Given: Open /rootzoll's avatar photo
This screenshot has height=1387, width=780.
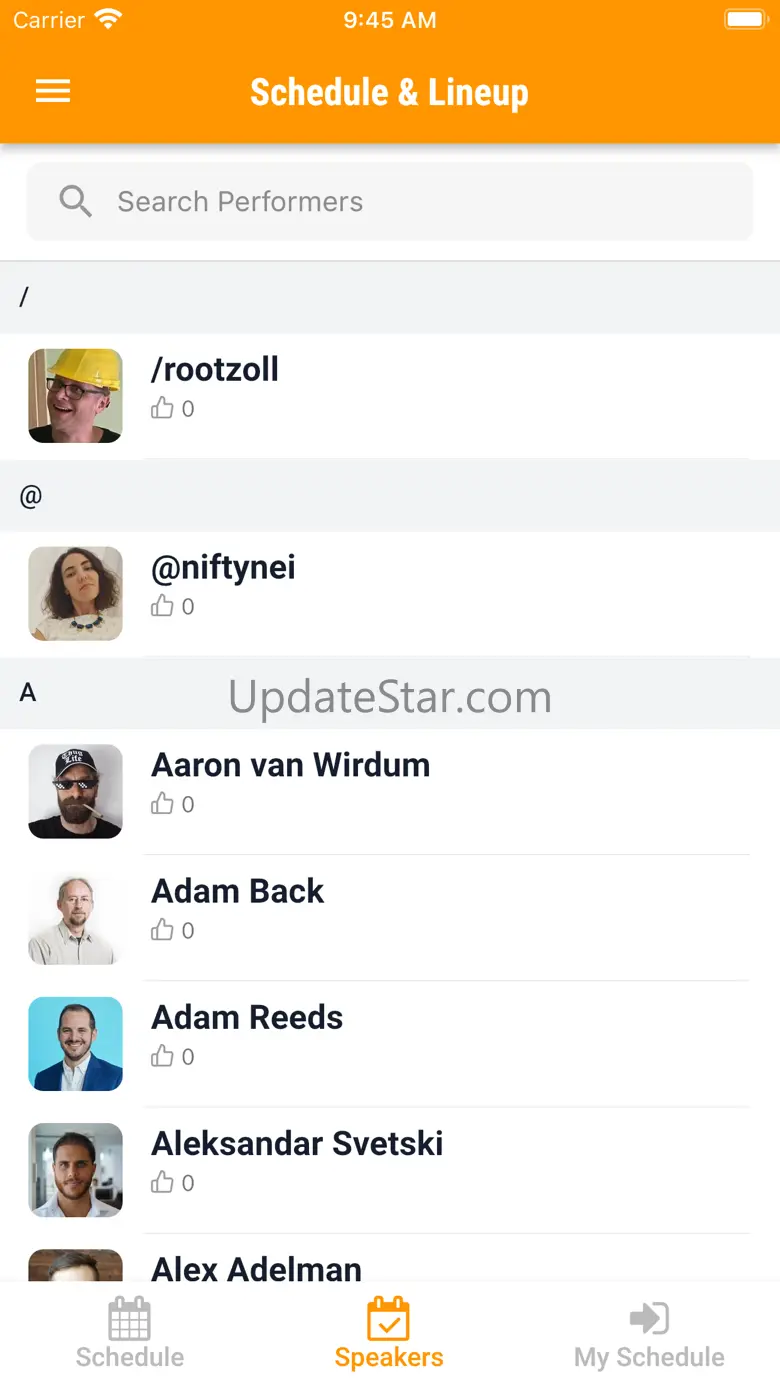Looking at the screenshot, I should (75, 395).
